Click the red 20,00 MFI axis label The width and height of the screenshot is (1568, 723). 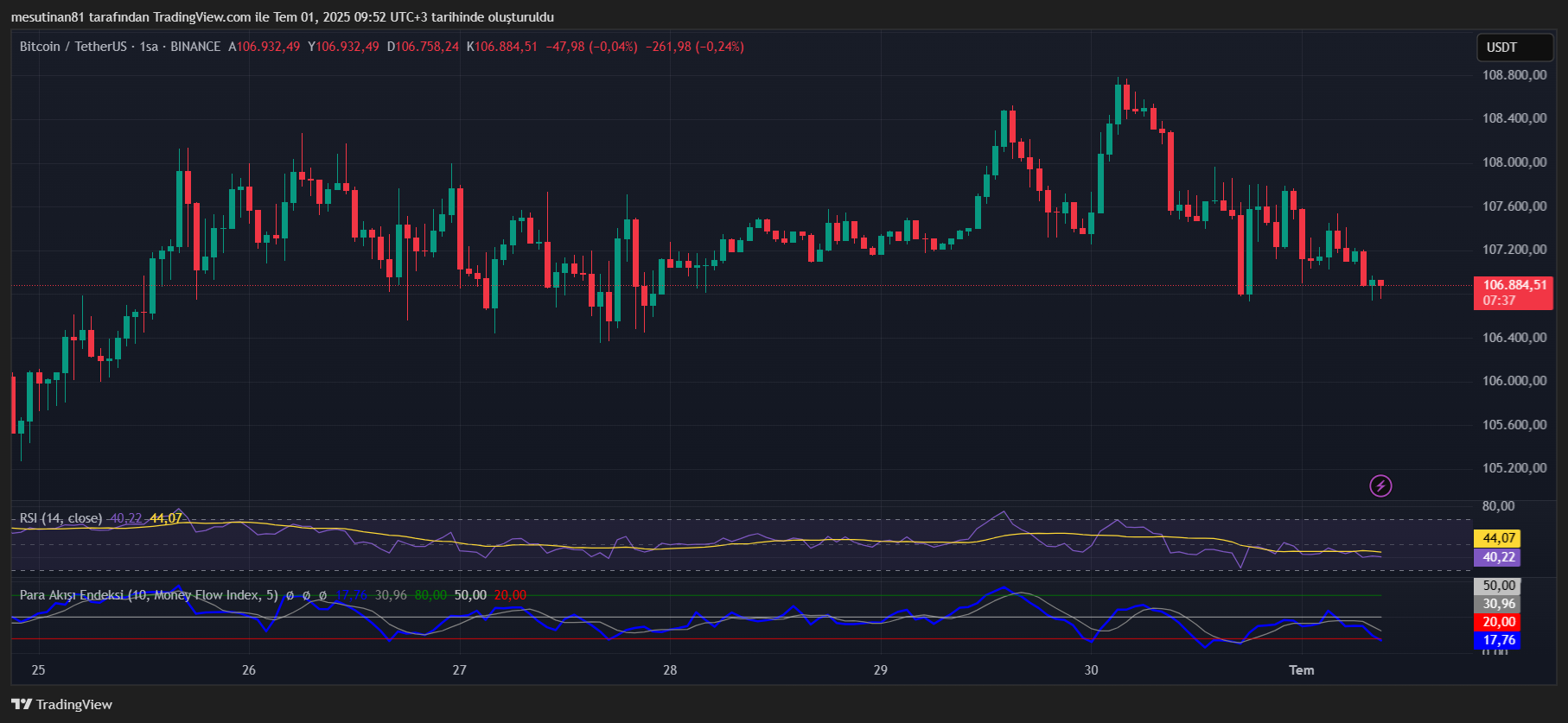[1498, 622]
